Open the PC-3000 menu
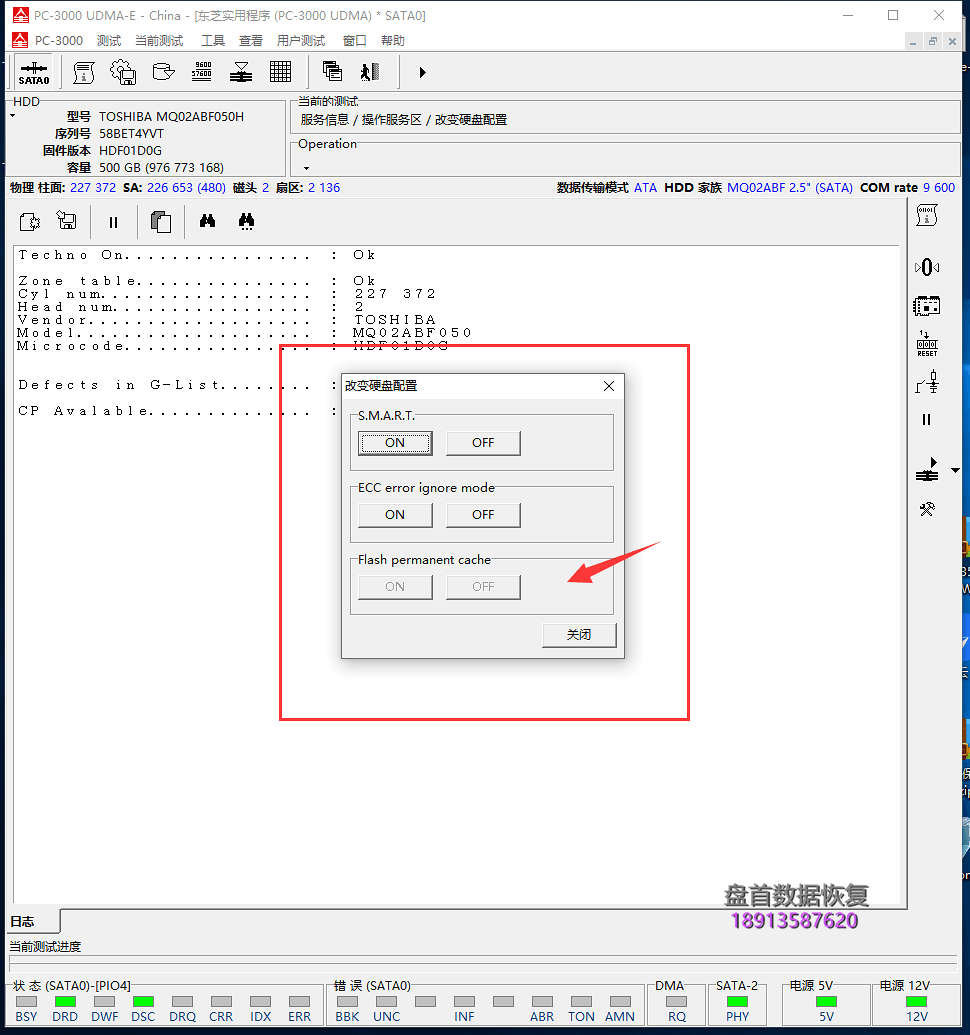 point(59,41)
